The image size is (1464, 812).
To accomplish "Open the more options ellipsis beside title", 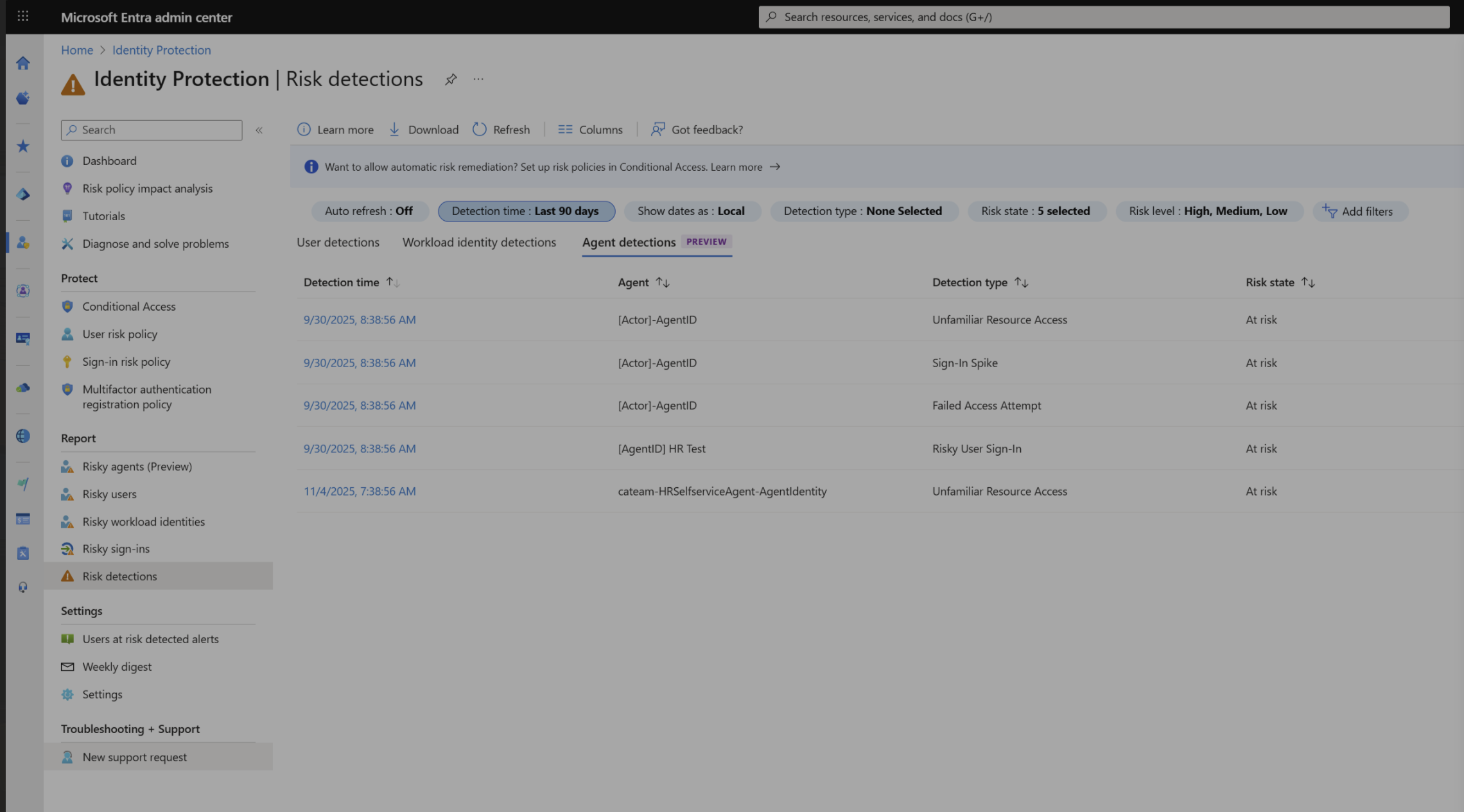I will tap(478, 79).
